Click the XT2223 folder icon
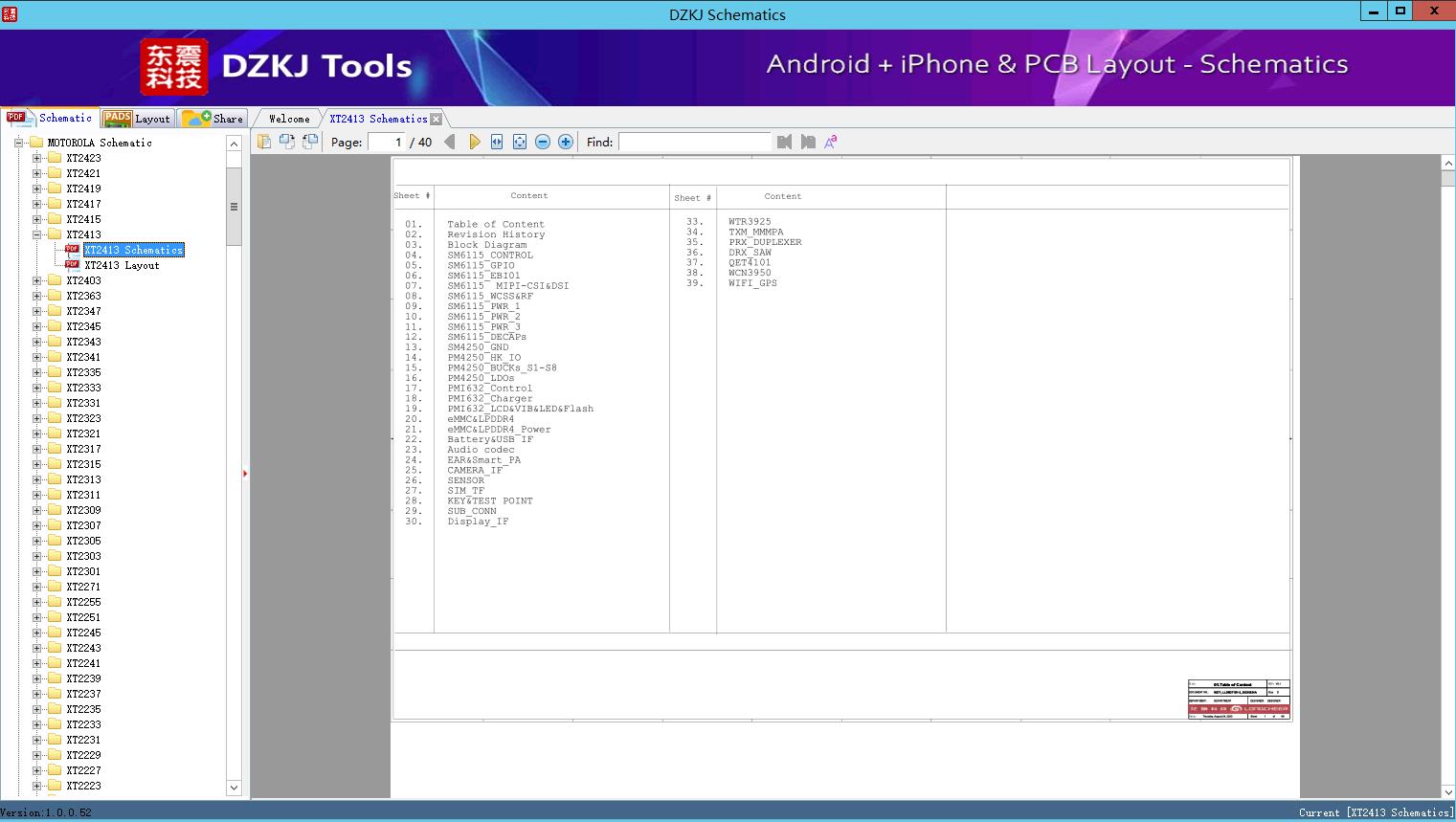This screenshot has height=822, width=1456. pos(55,786)
